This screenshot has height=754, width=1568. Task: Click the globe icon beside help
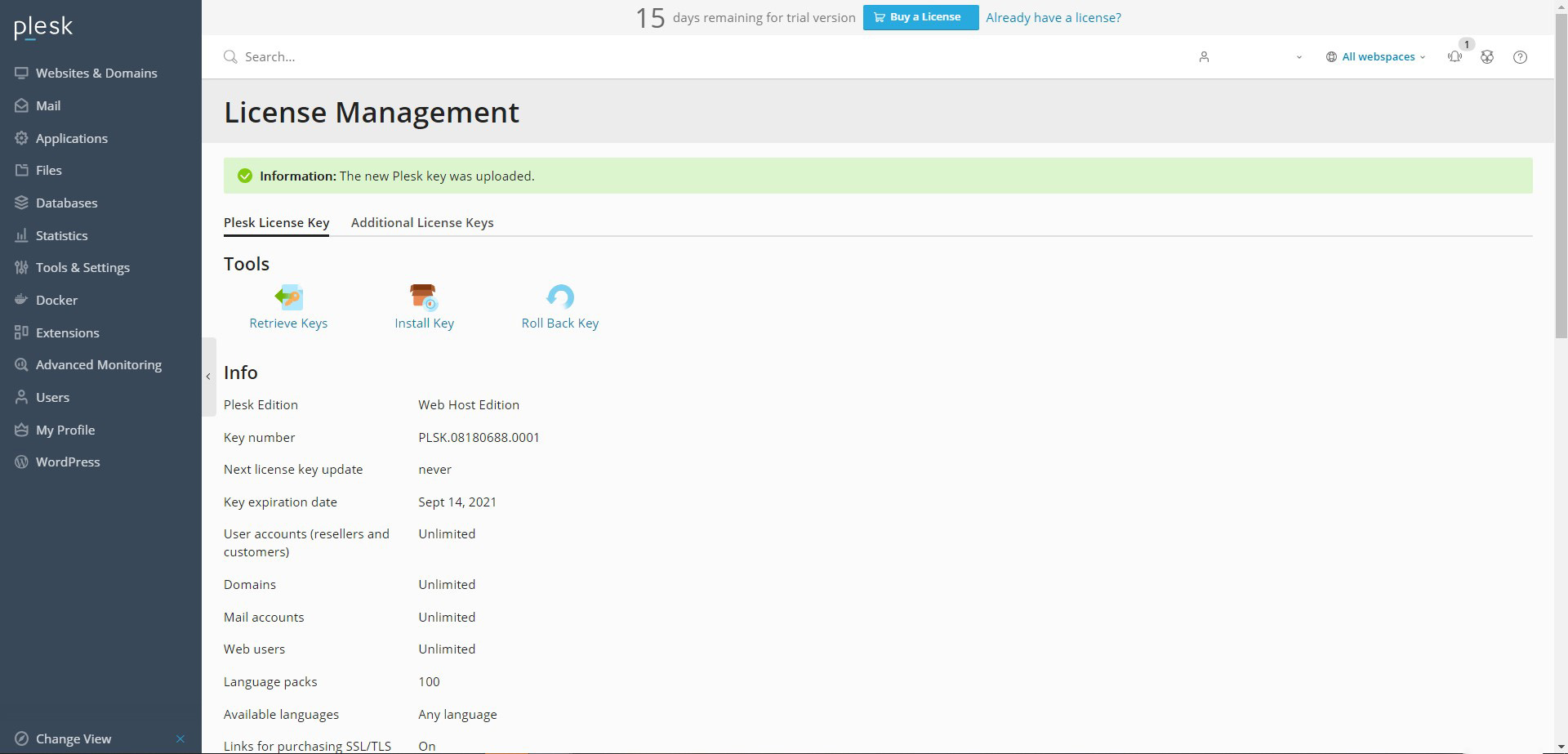(x=1487, y=57)
